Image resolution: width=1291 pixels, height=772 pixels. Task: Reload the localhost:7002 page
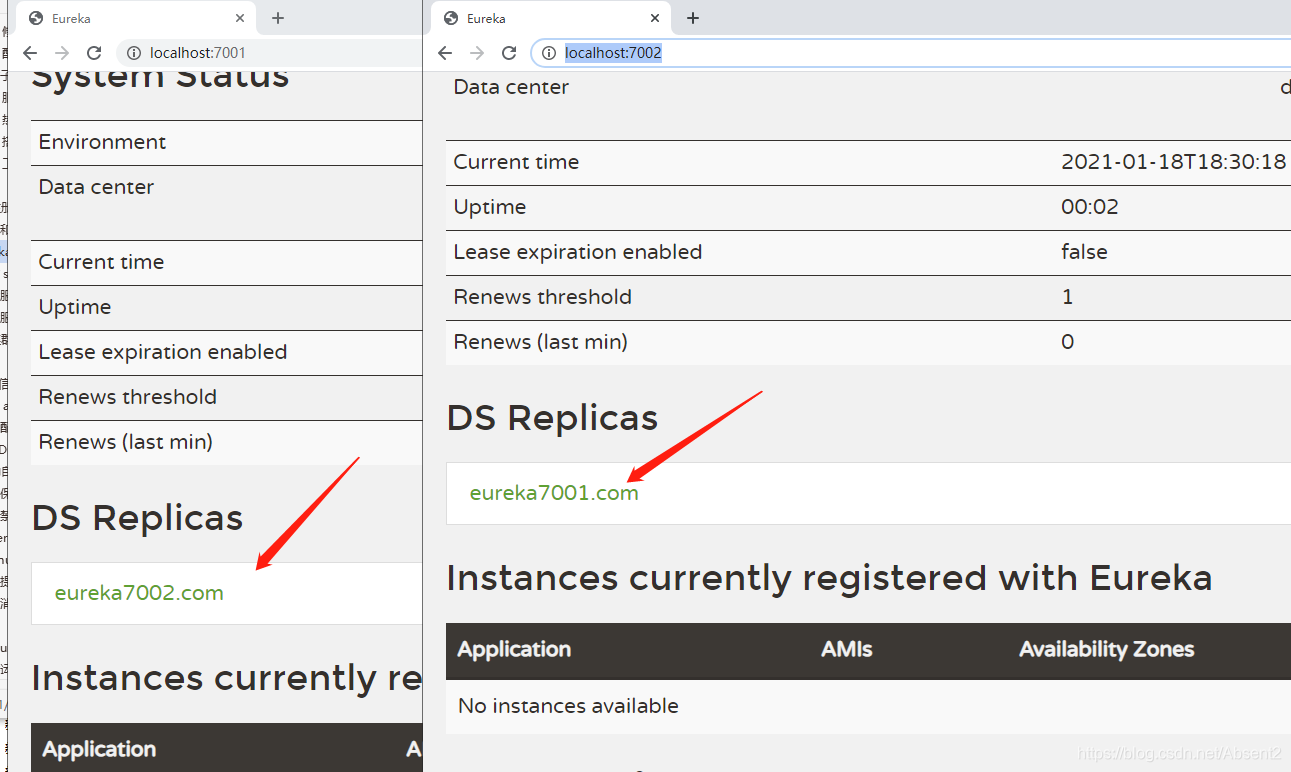(x=509, y=53)
